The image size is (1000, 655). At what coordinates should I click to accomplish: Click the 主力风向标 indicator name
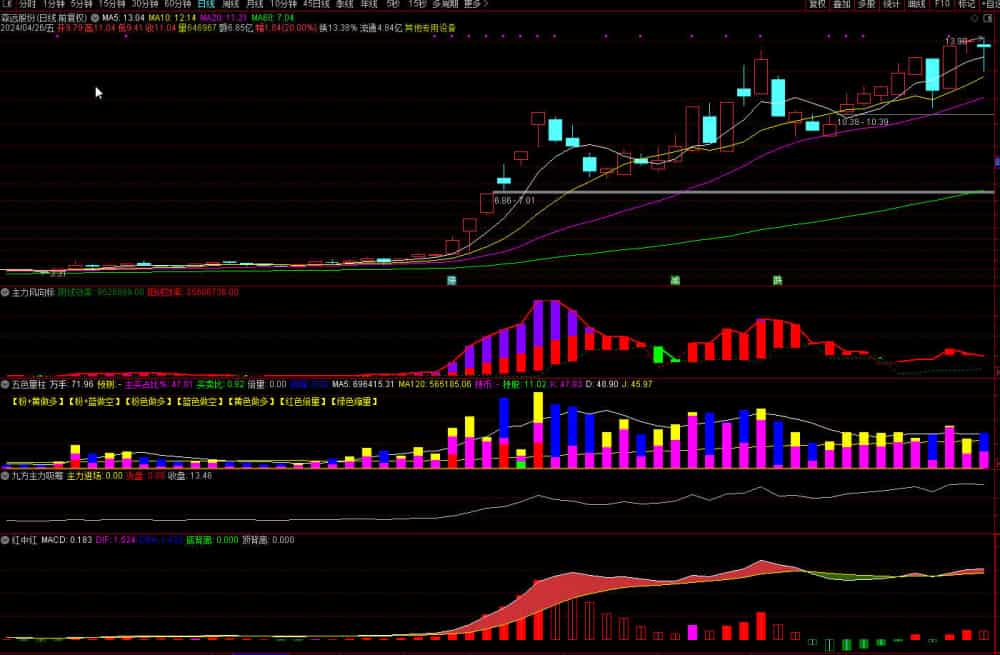click(x=33, y=292)
